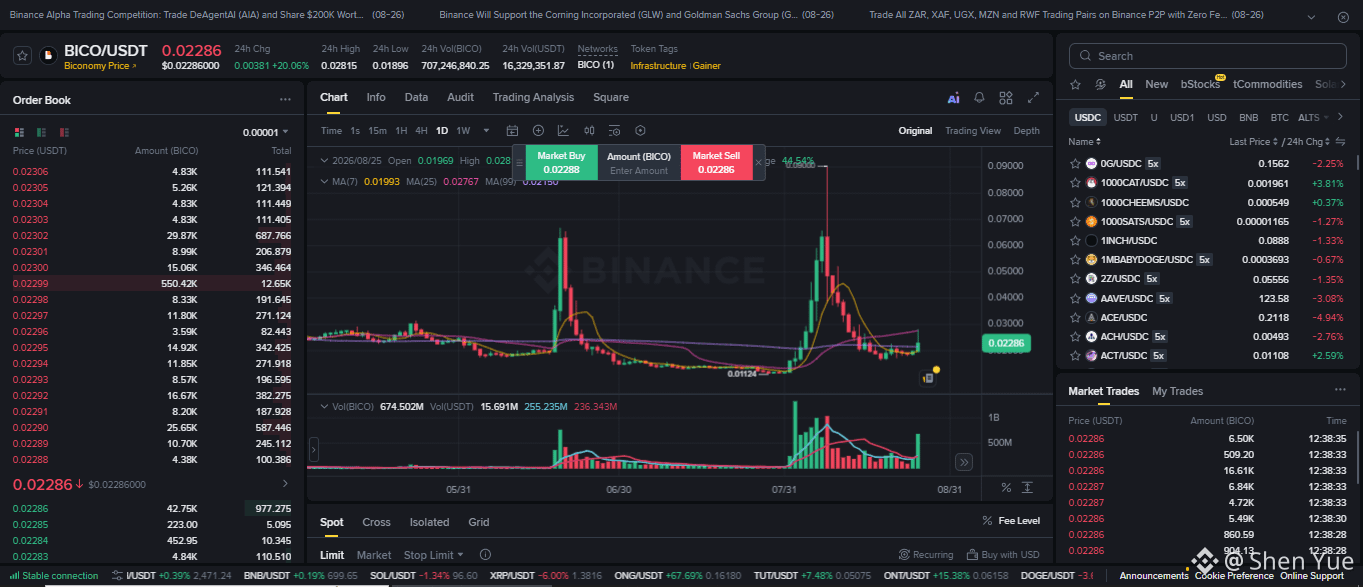Open the Fee Level link
The image size is (1363, 587).
1011,521
